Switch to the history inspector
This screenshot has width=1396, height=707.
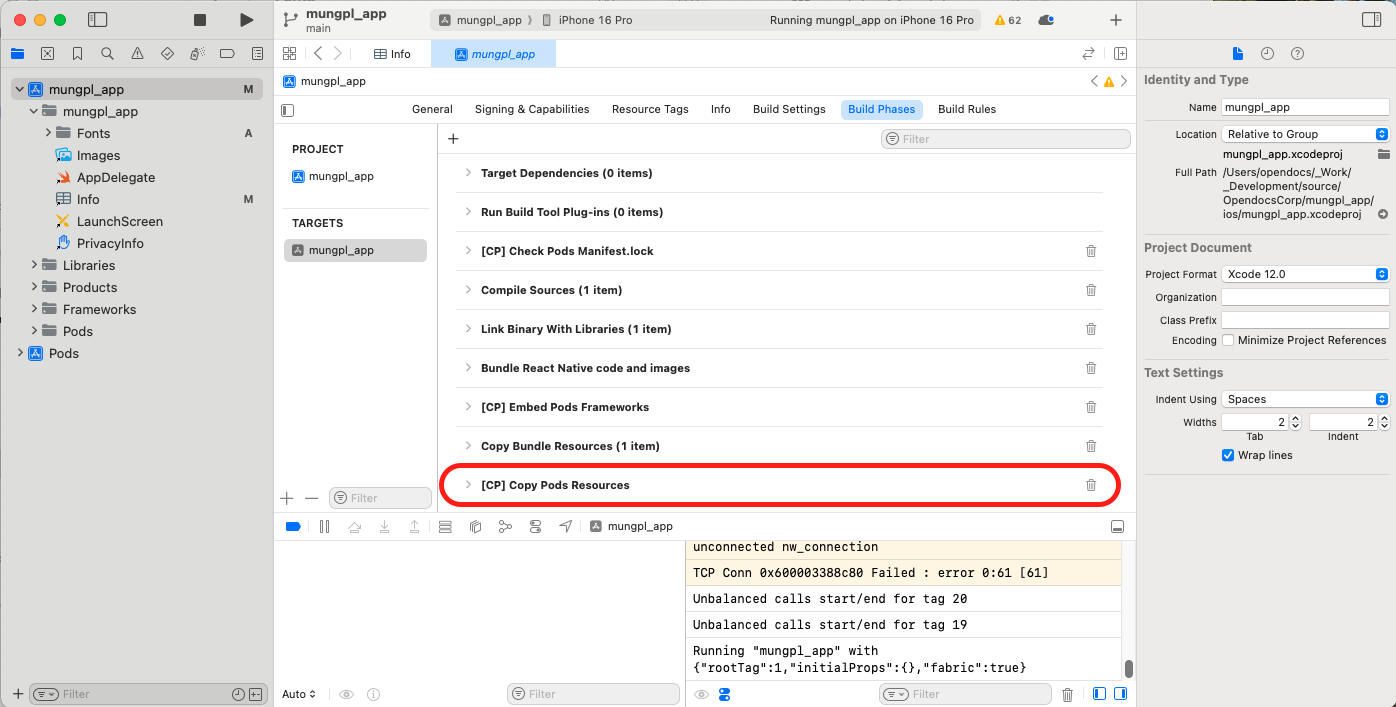[x=1267, y=54]
